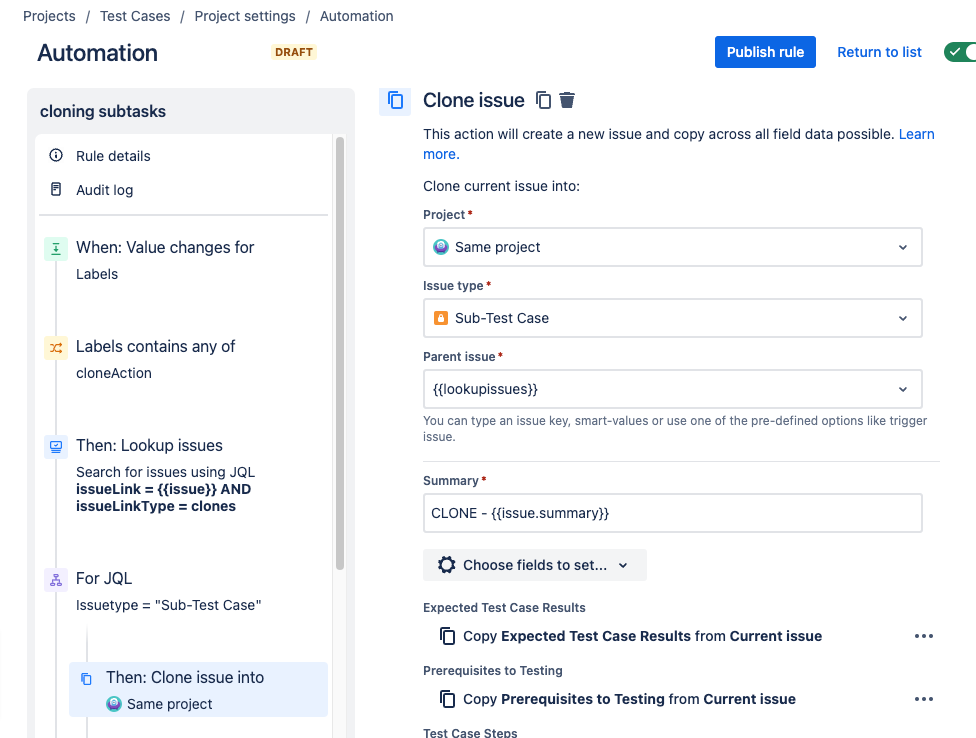Click Return to list link

[x=879, y=52]
